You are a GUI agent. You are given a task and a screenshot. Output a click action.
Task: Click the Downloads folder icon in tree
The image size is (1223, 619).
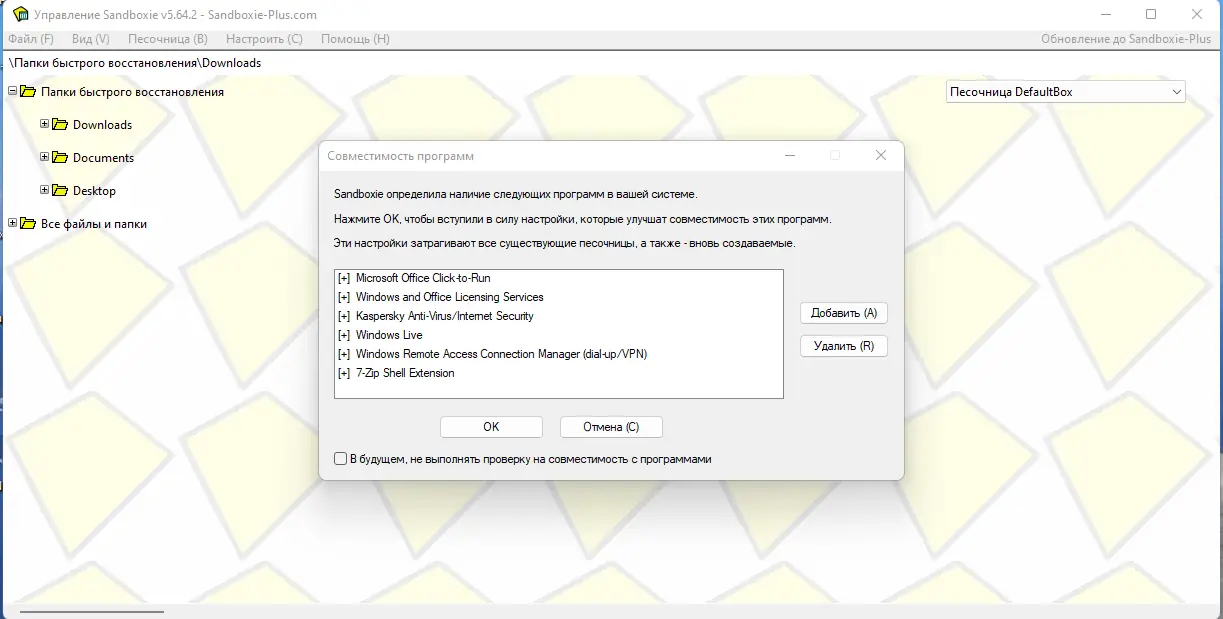click(x=60, y=125)
